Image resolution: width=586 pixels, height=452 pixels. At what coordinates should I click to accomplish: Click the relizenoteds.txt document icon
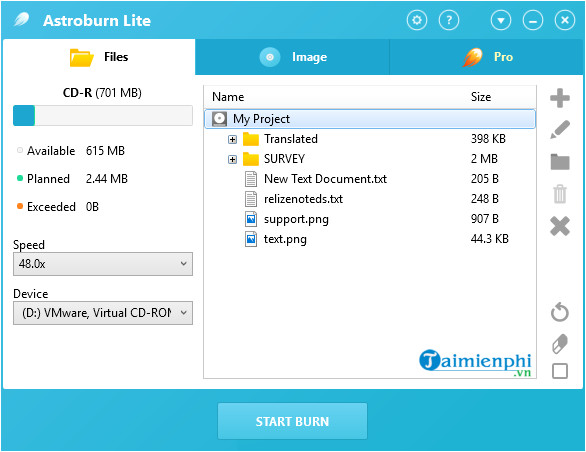click(x=251, y=199)
